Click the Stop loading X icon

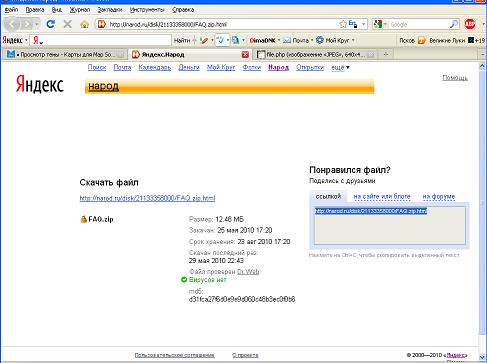(x=68, y=24)
